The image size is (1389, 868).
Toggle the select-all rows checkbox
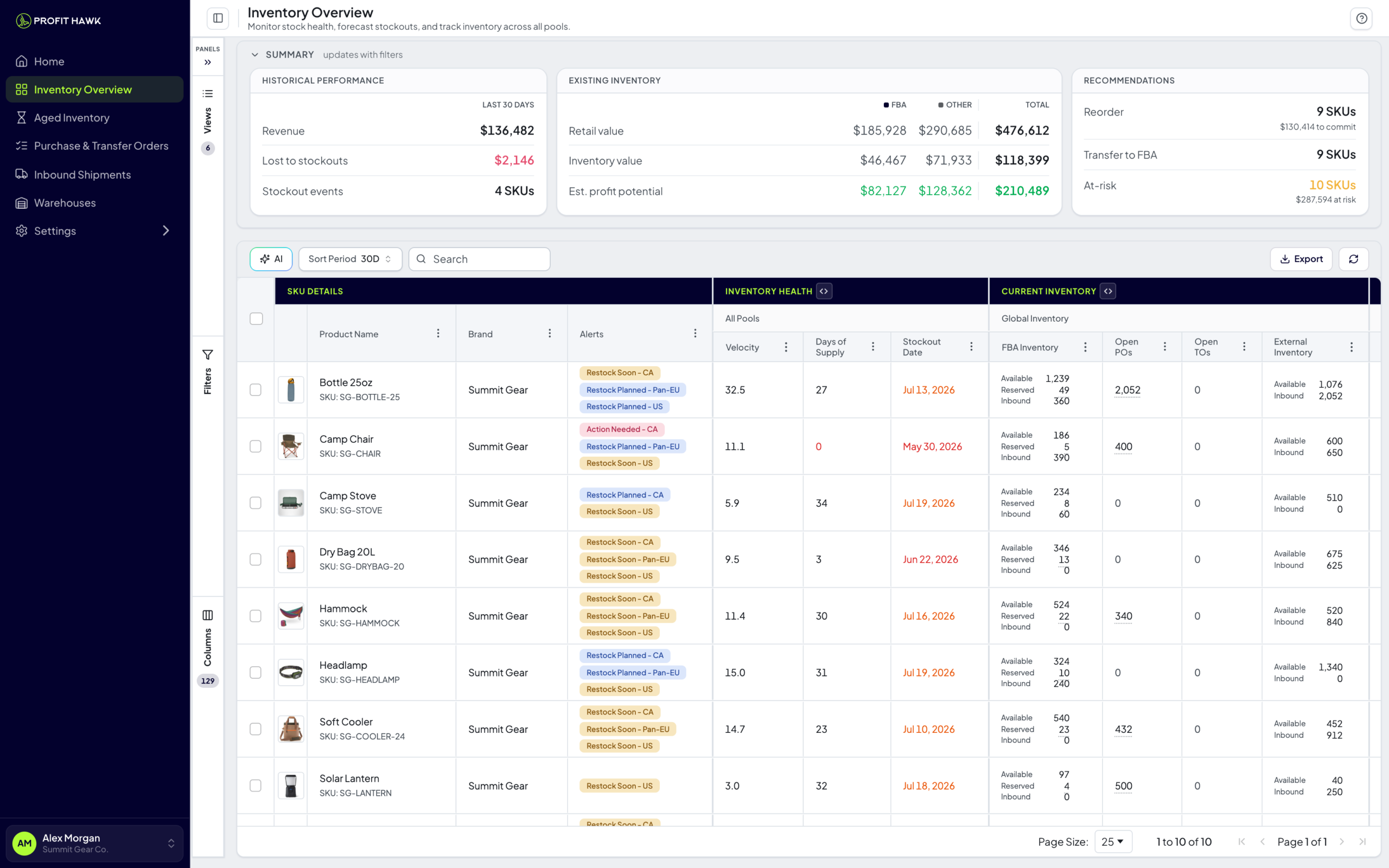[256, 318]
